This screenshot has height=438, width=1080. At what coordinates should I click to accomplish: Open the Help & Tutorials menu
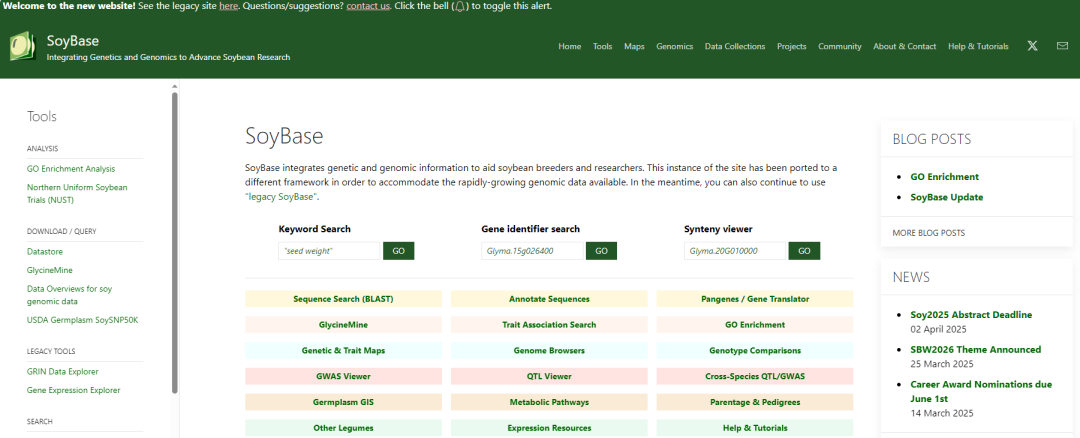(x=978, y=46)
